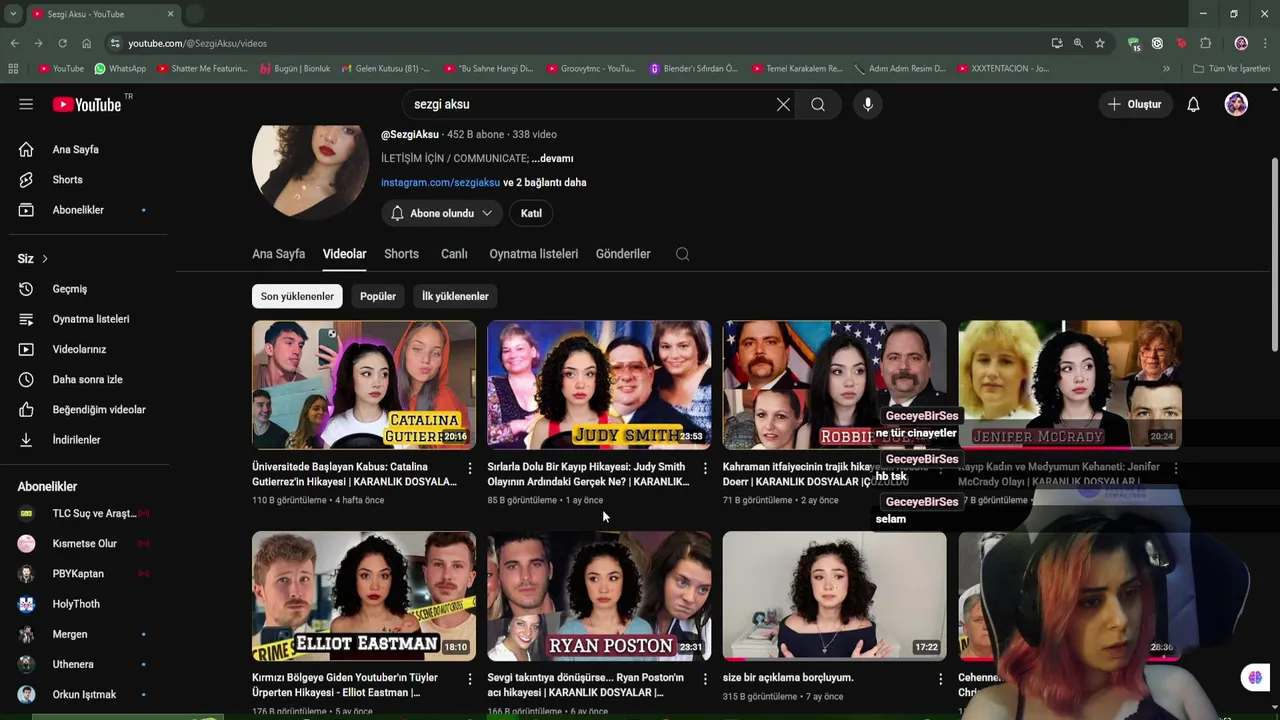Clear the search box with X
Image resolution: width=1280 pixels, height=720 pixels.
click(x=783, y=104)
